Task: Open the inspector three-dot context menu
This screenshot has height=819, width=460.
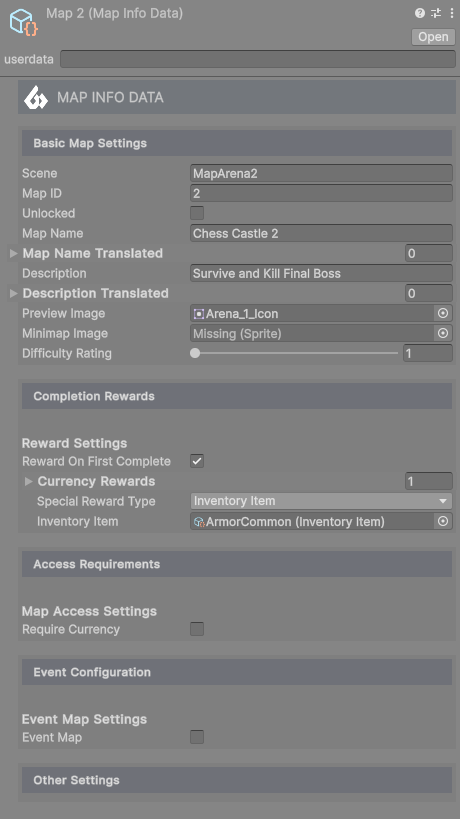Action: 452,13
